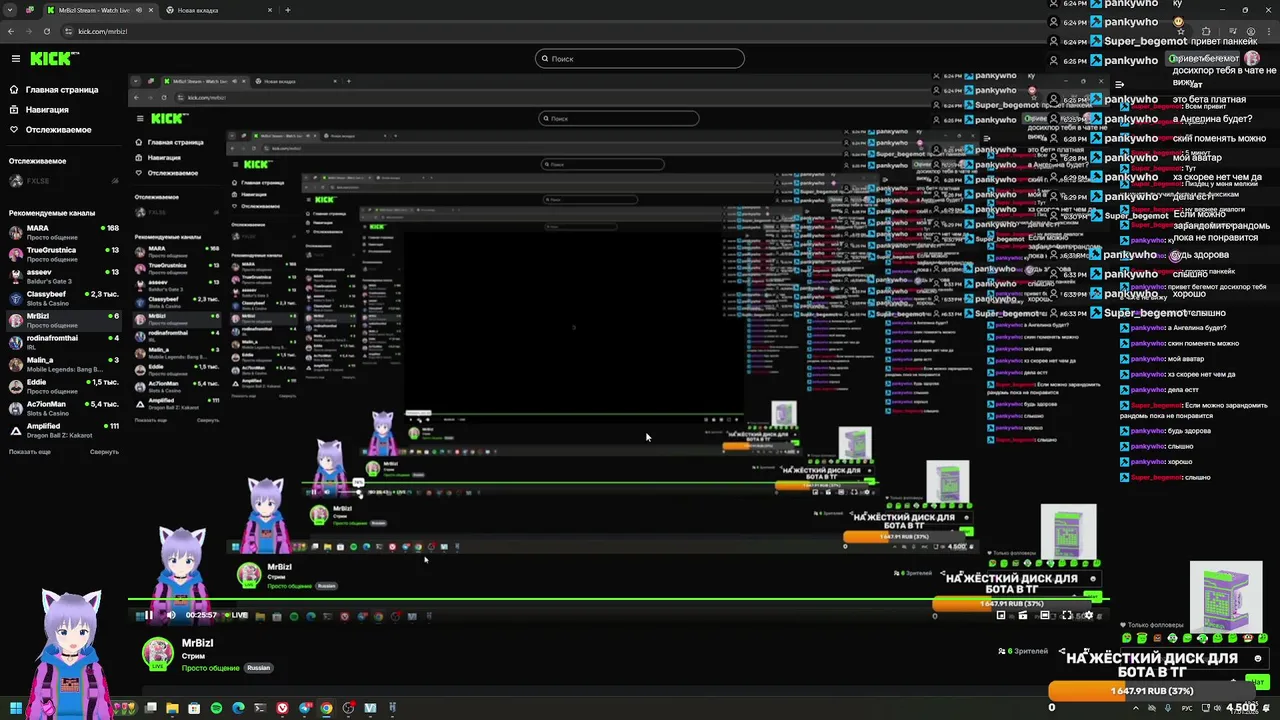Pause the stream next to 00:25:57
Viewport: 1280px width, 720px height.
tap(149, 615)
